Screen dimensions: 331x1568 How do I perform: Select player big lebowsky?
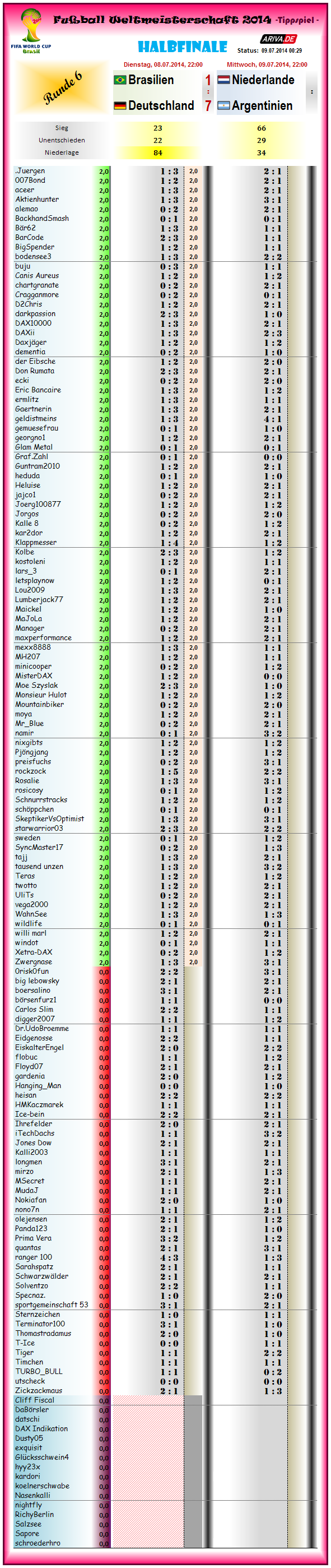(x=37, y=981)
